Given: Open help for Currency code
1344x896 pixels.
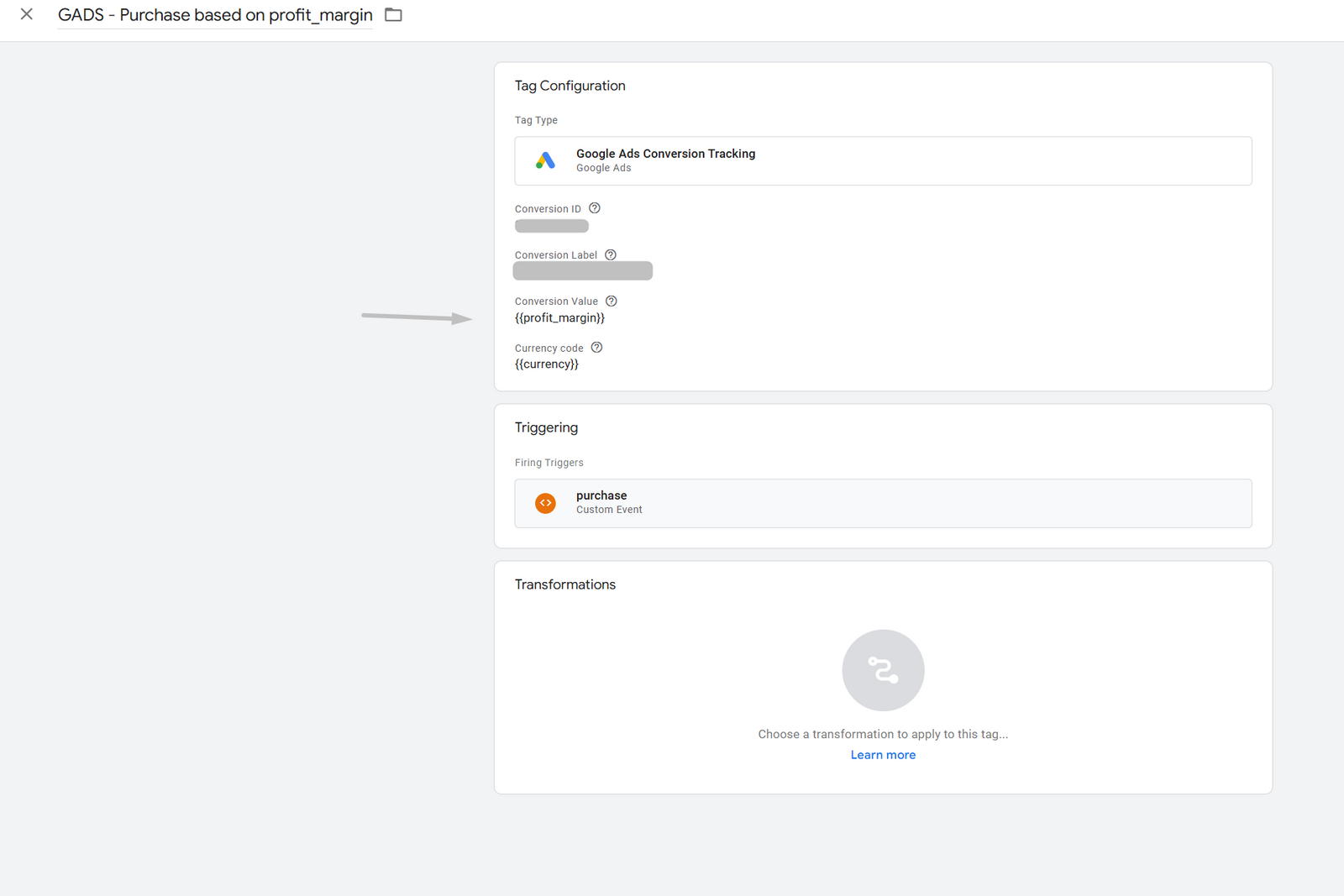Looking at the screenshot, I should click(596, 348).
